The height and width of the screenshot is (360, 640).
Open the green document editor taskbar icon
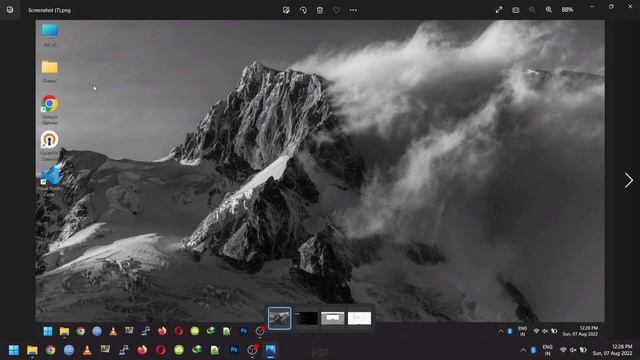pos(216,350)
